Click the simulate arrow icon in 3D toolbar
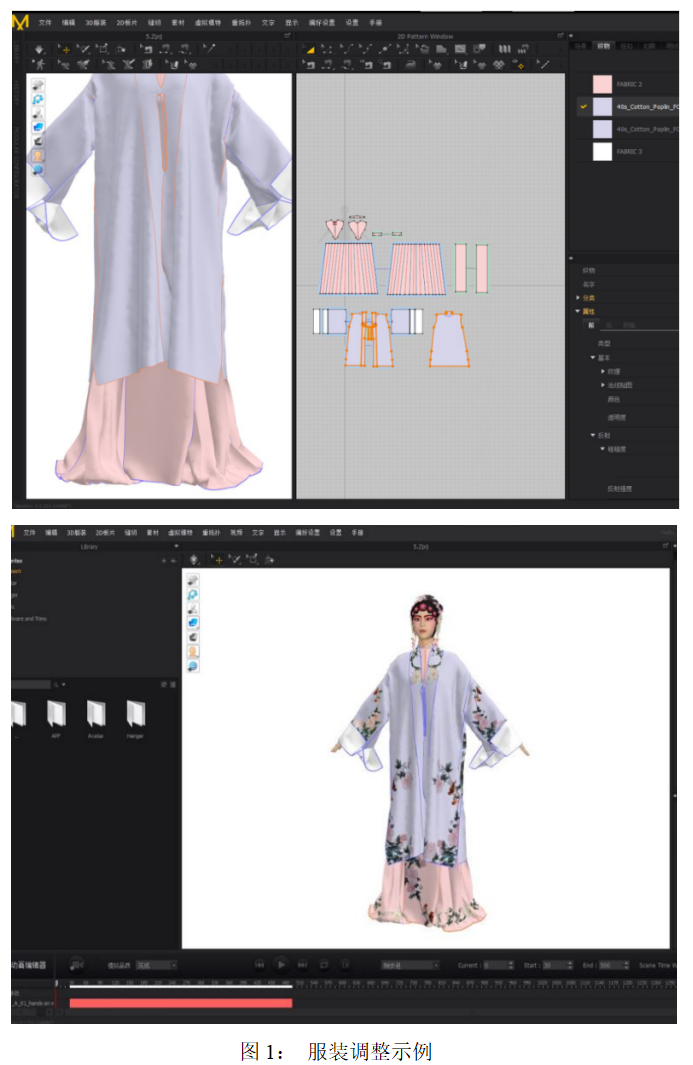 pos(39,48)
